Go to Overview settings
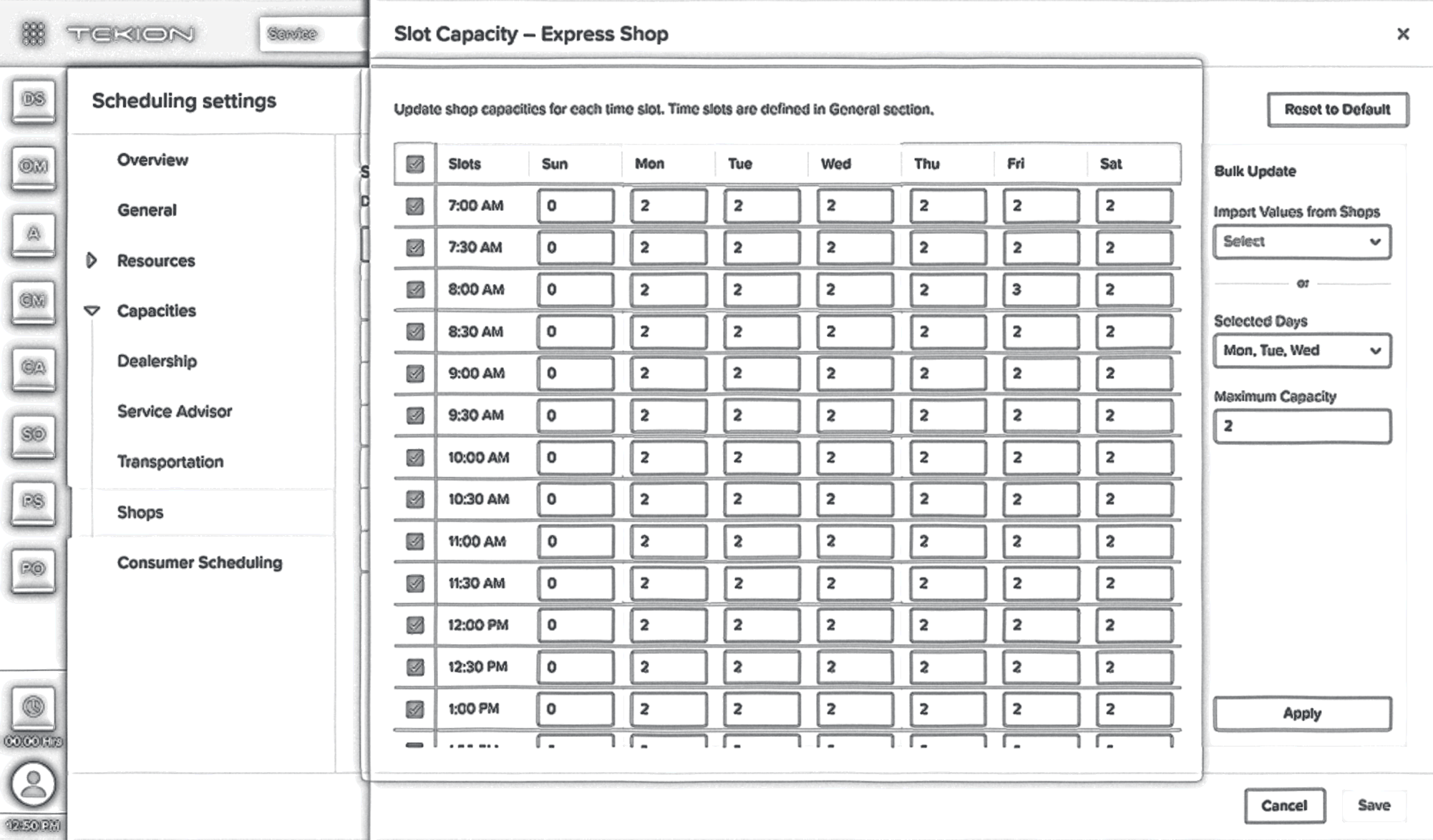The width and height of the screenshot is (1433, 840). point(152,160)
